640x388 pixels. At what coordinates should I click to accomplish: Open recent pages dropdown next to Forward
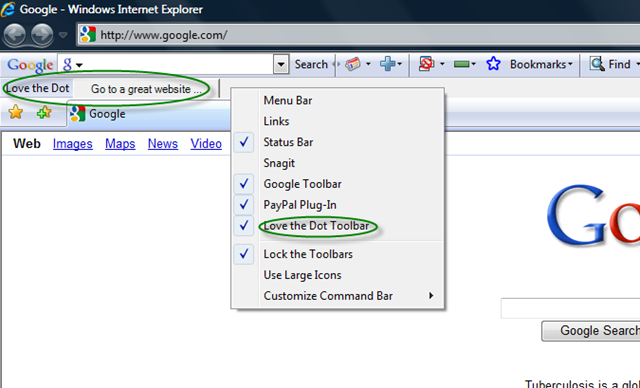pos(63,35)
